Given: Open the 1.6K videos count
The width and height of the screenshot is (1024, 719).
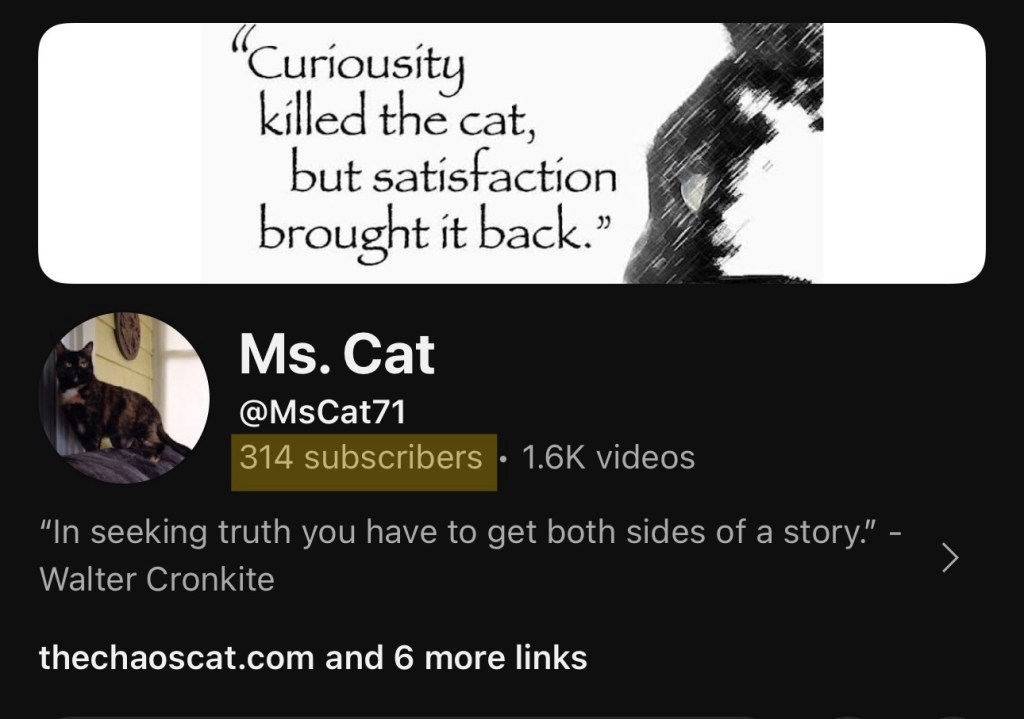Looking at the screenshot, I should (x=609, y=457).
